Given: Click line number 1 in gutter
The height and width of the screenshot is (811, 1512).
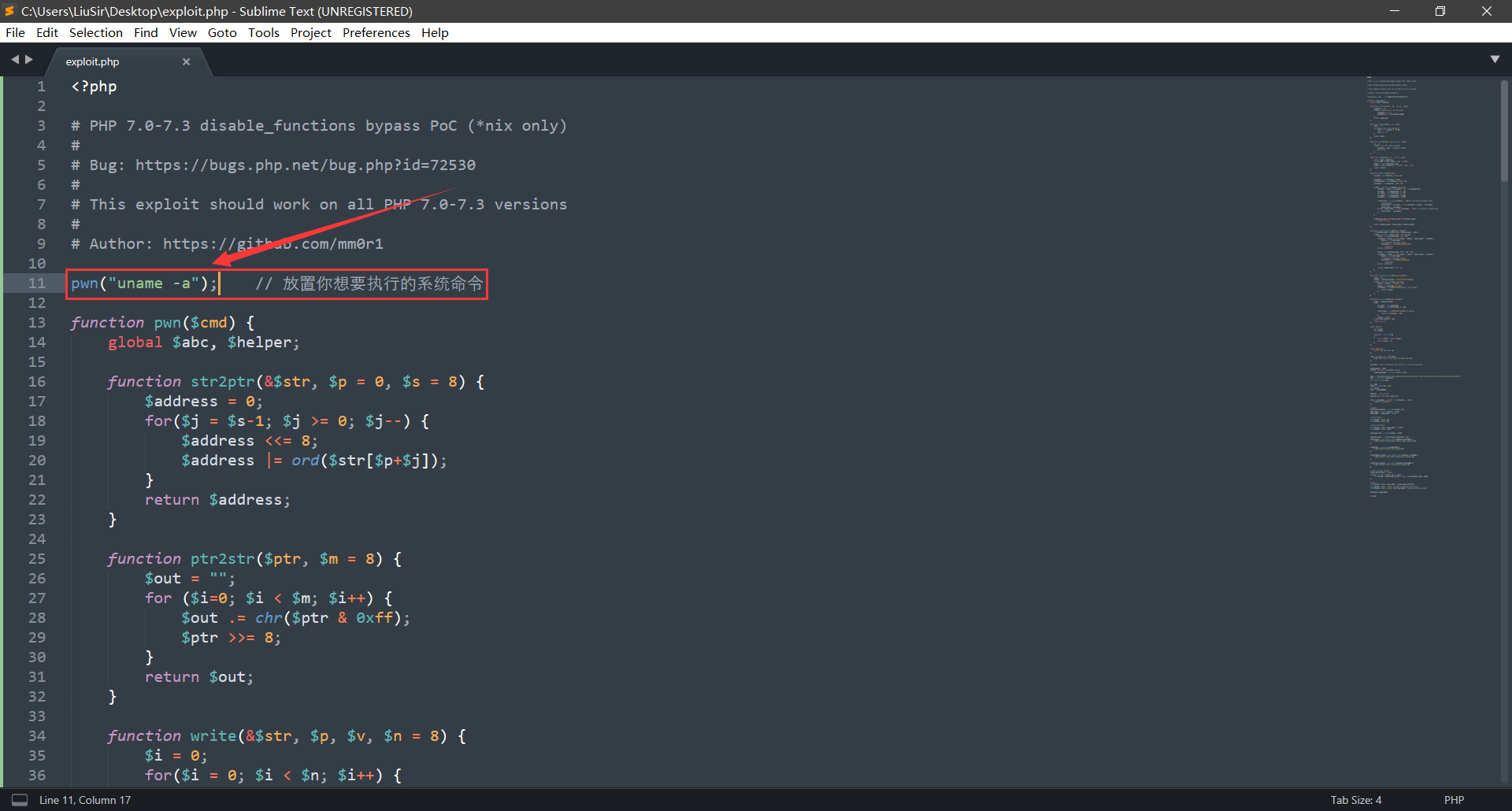Looking at the screenshot, I should point(42,87).
